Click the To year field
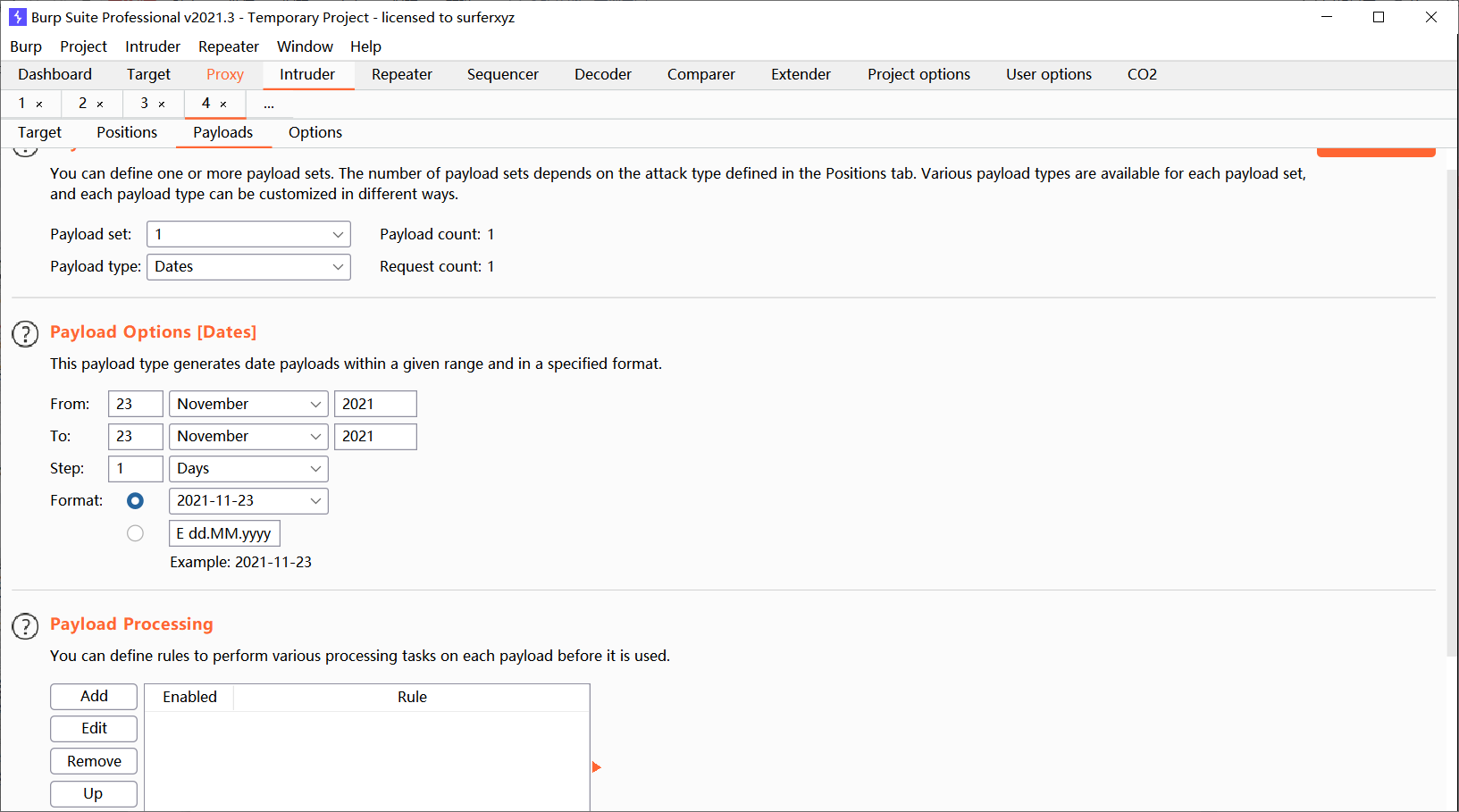1459x812 pixels. point(375,436)
